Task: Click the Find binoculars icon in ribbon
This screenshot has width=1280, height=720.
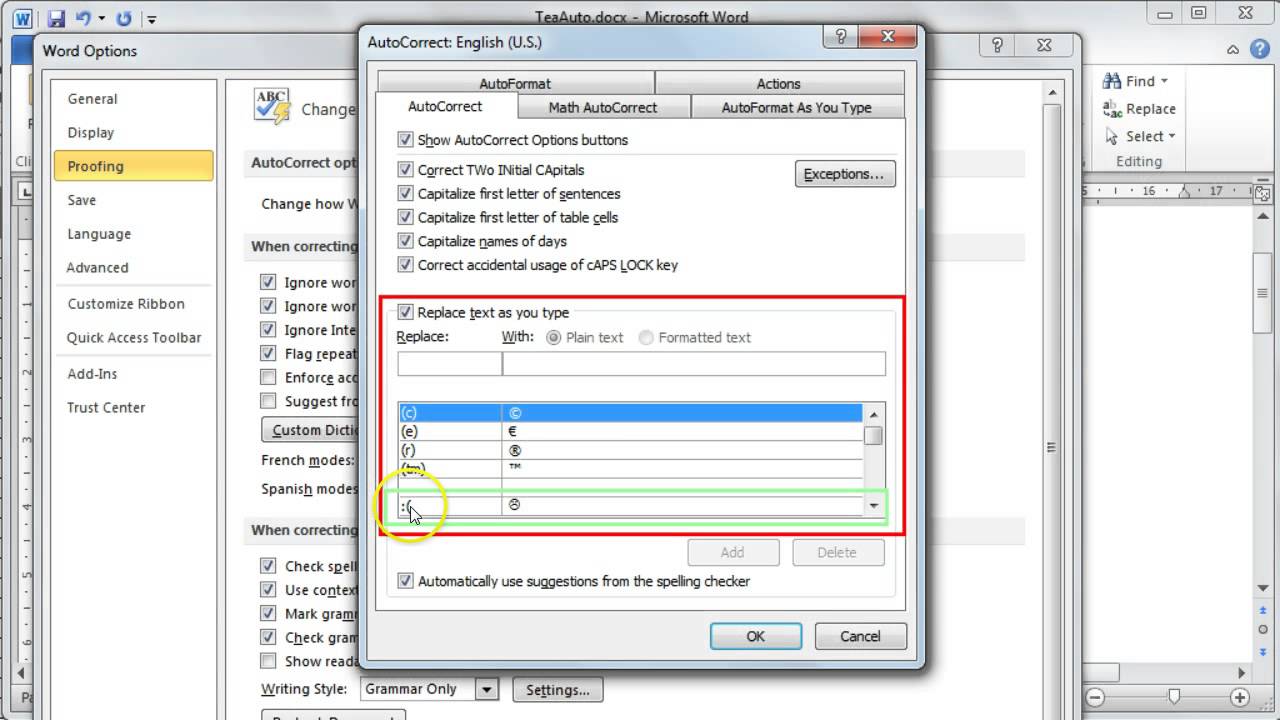Action: pyautogui.click(x=1112, y=81)
